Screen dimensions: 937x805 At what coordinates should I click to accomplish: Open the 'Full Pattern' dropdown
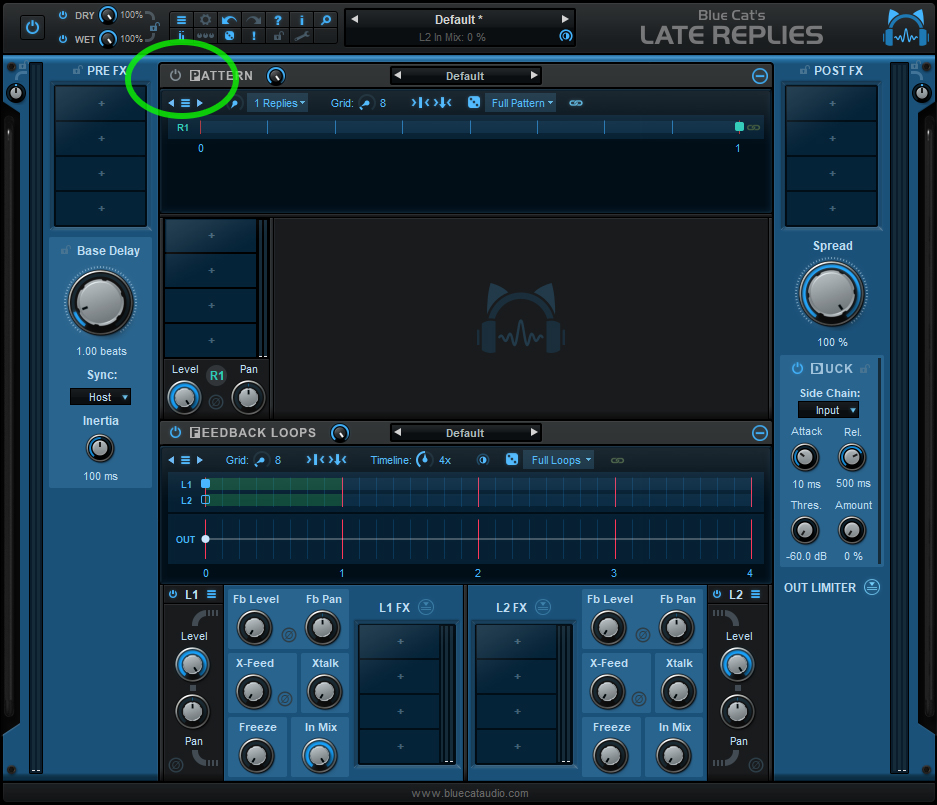[520, 103]
